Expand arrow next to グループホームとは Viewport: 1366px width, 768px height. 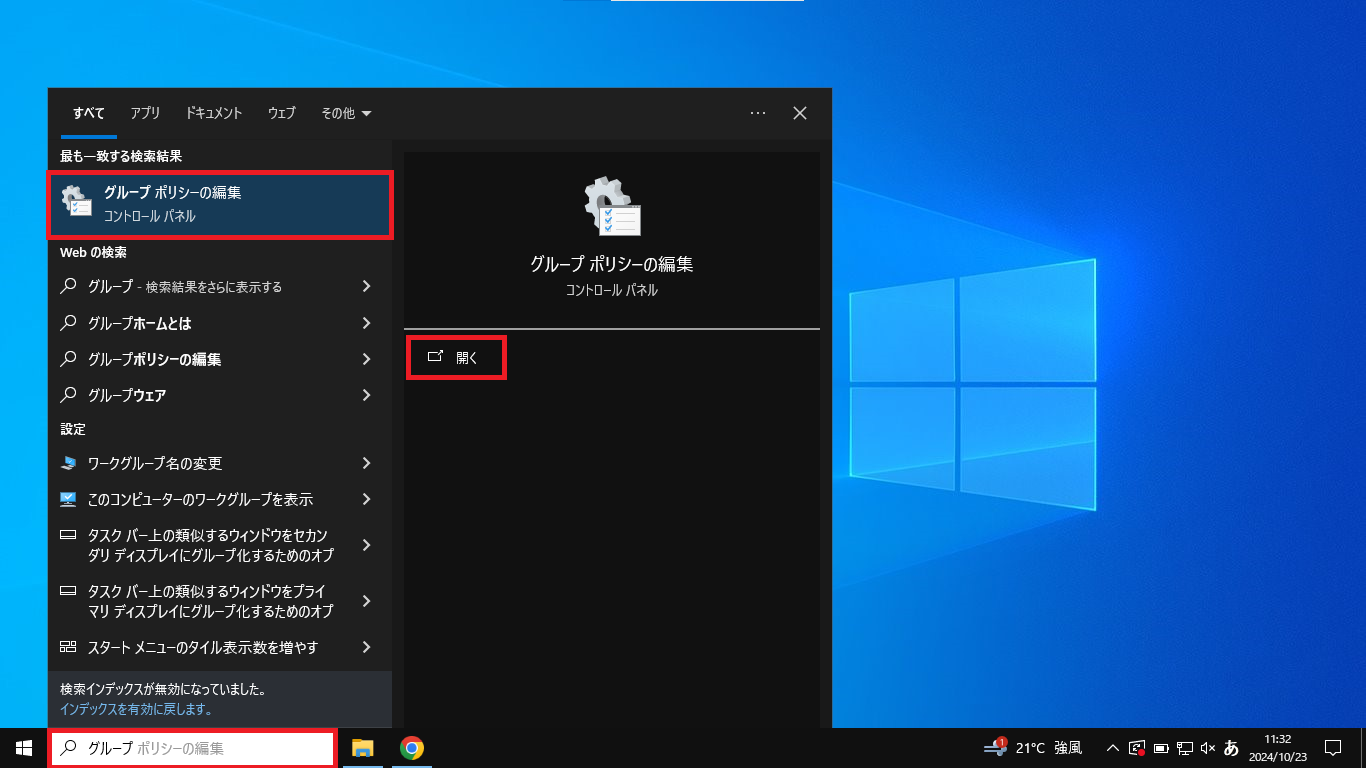coord(367,323)
